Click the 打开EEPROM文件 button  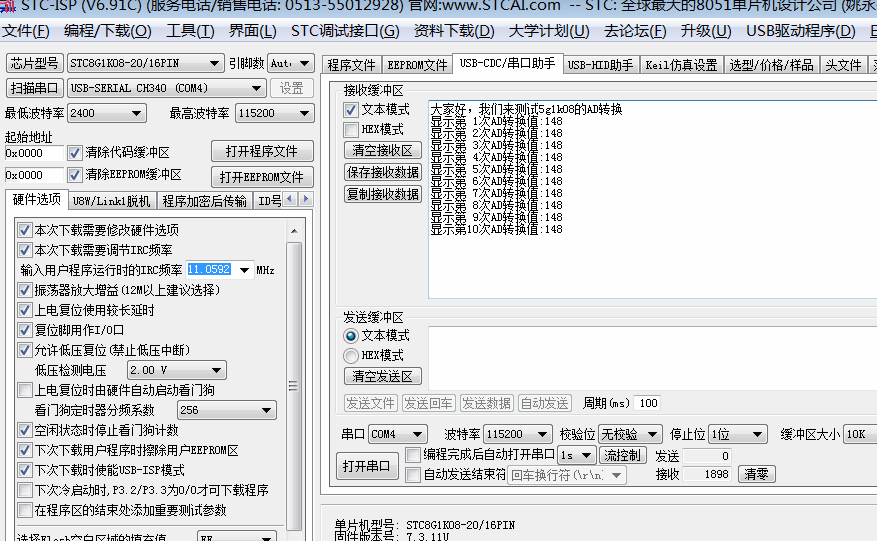262,177
